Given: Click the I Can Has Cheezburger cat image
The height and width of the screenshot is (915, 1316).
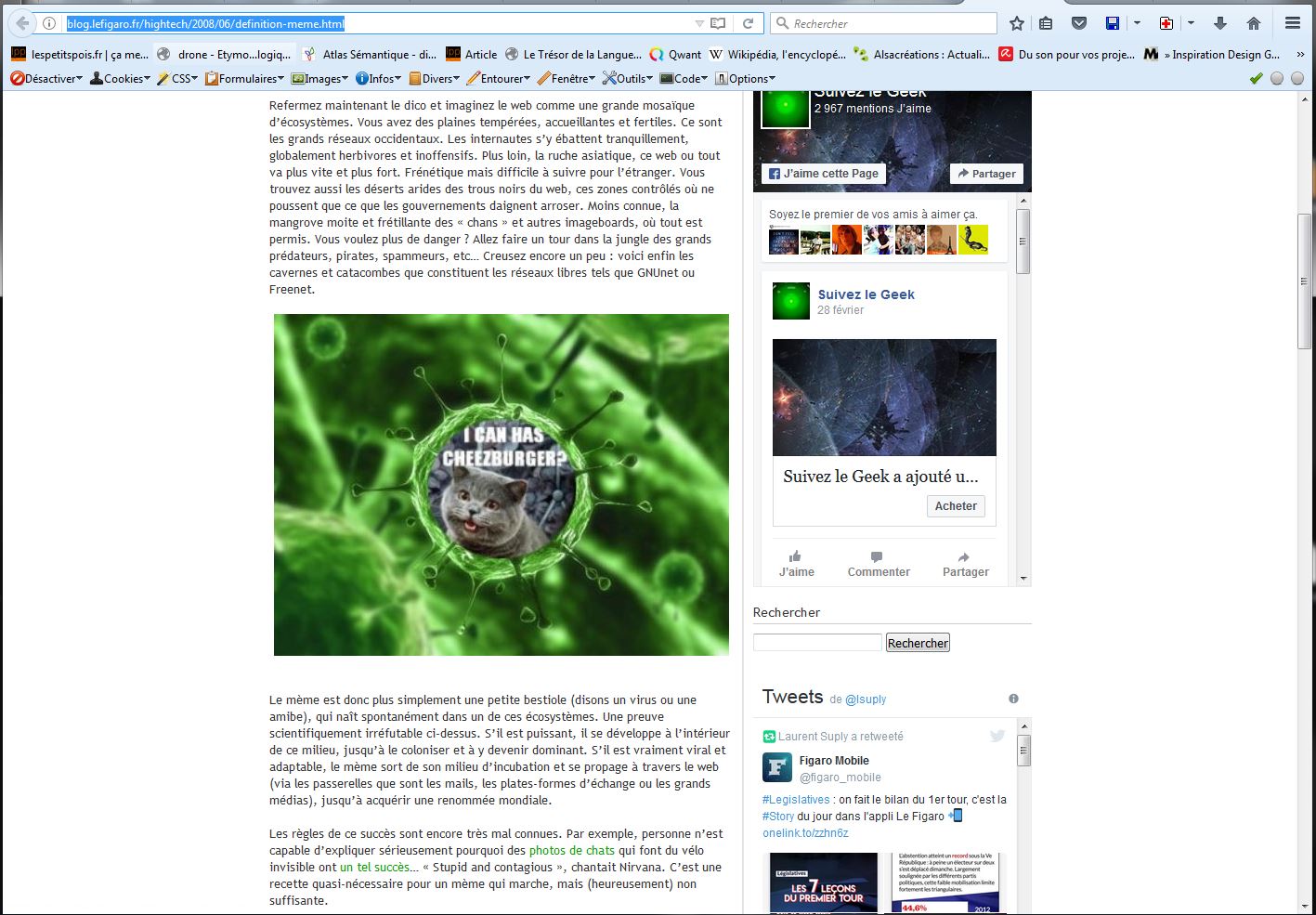Looking at the screenshot, I should [x=502, y=485].
